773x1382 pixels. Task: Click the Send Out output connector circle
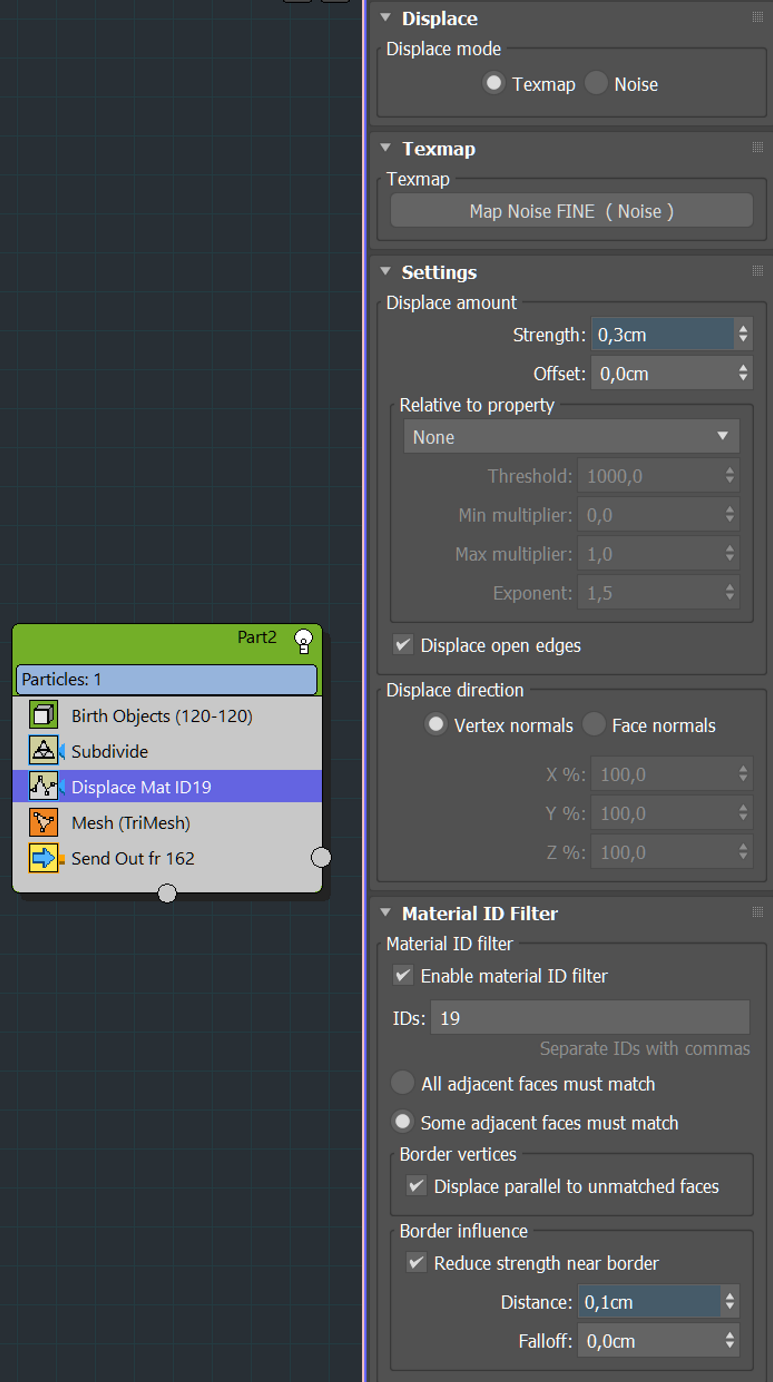(321, 857)
